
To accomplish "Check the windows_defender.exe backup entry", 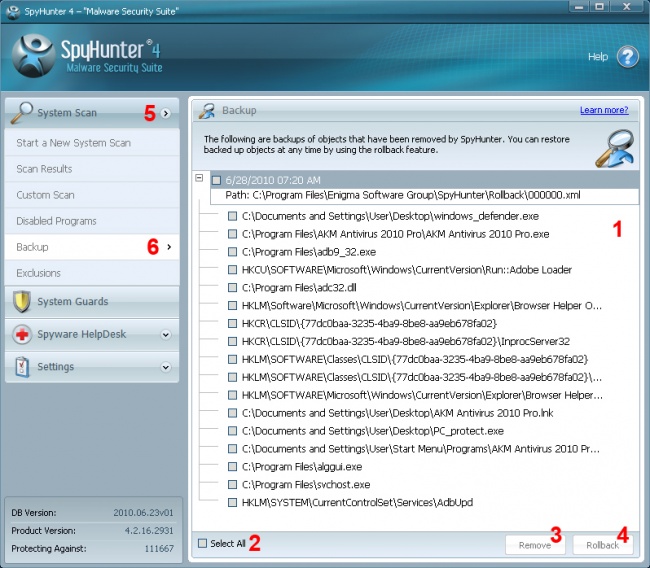I will pyautogui.click(x=233, y=216).
